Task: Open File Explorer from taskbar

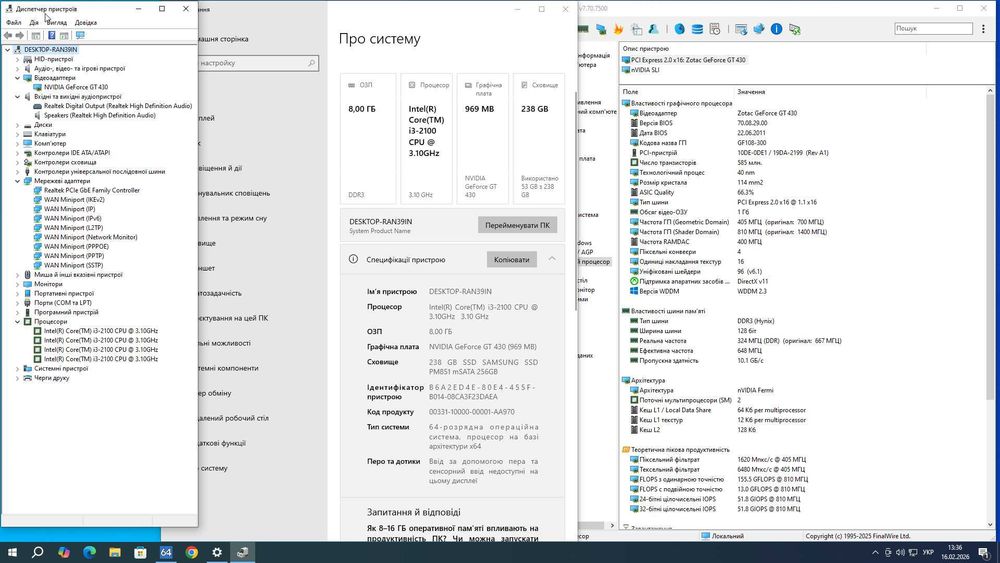Action: 114,552
